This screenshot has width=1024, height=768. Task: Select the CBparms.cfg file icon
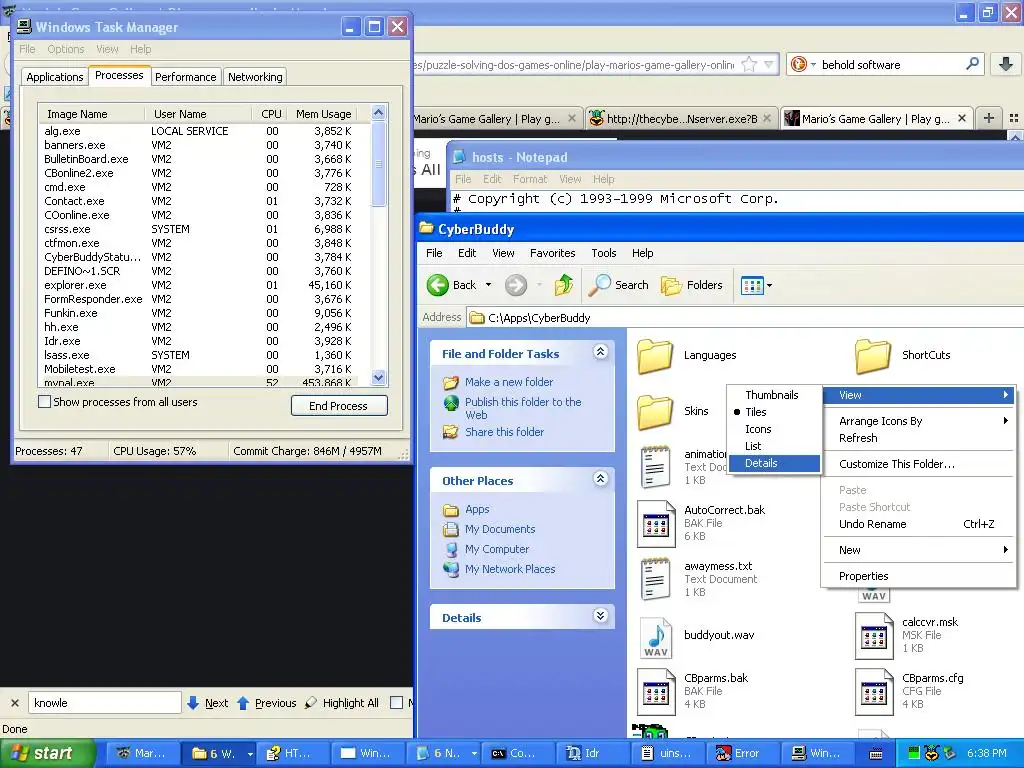[x=874, y=692]
